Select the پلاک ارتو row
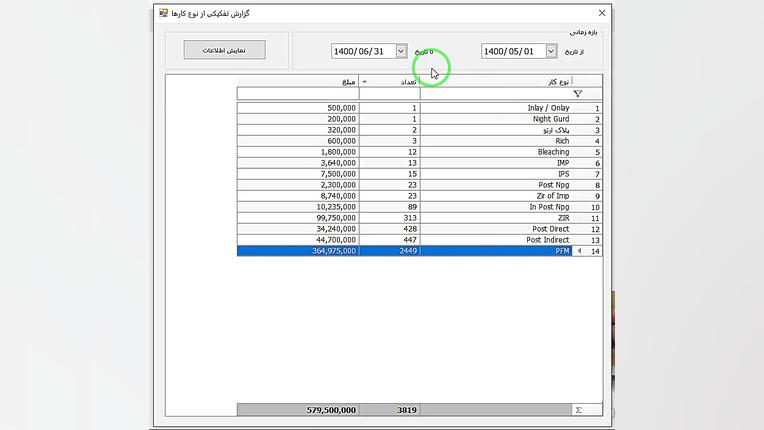 click(x=420, y=130)
